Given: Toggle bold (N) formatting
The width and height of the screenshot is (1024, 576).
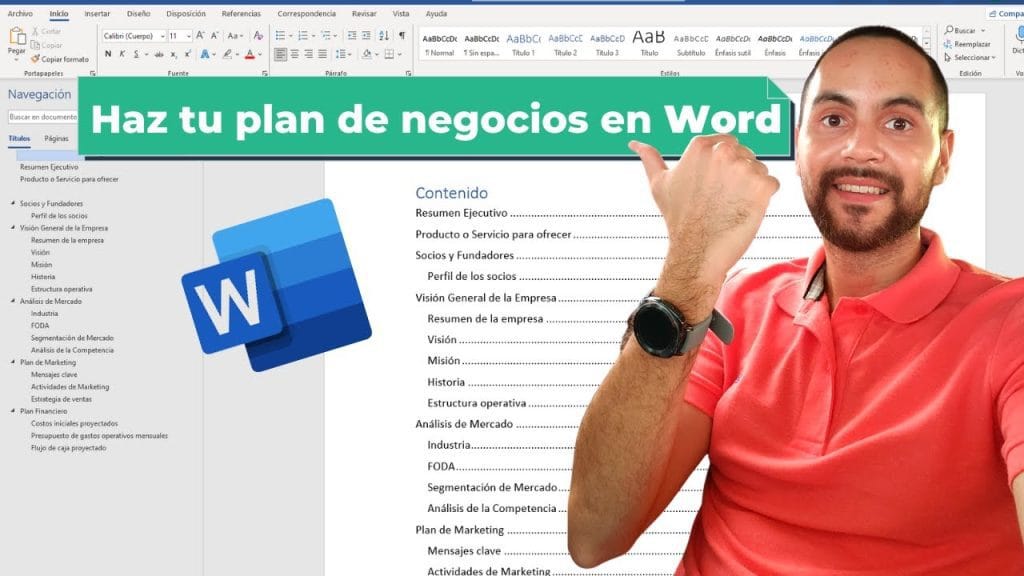Looking at the screenshot, I should click(108, 54).
